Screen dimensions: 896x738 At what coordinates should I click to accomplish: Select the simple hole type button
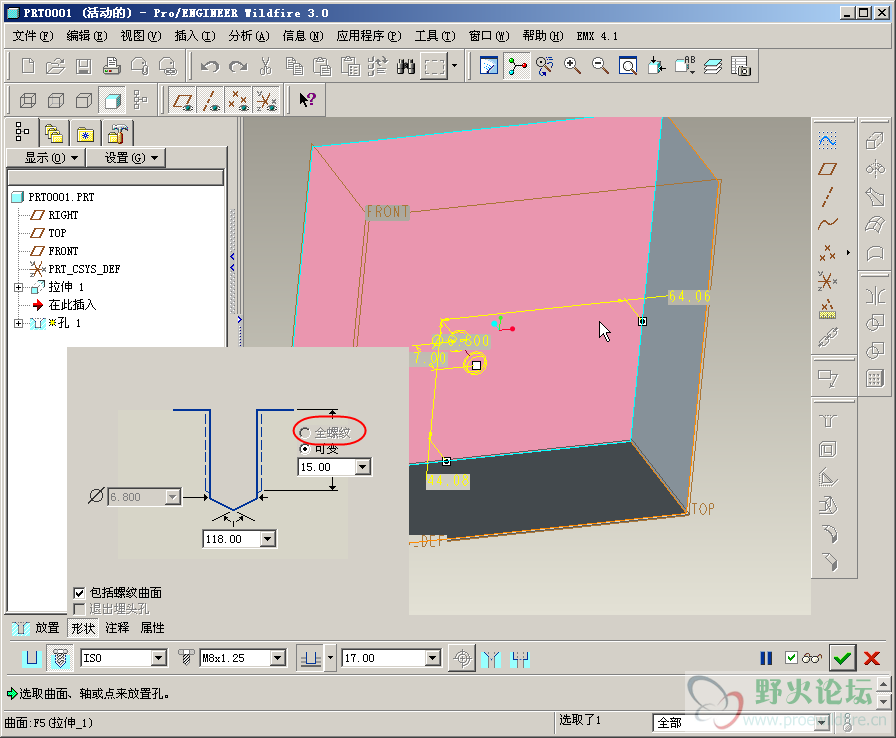coord(32,659)
